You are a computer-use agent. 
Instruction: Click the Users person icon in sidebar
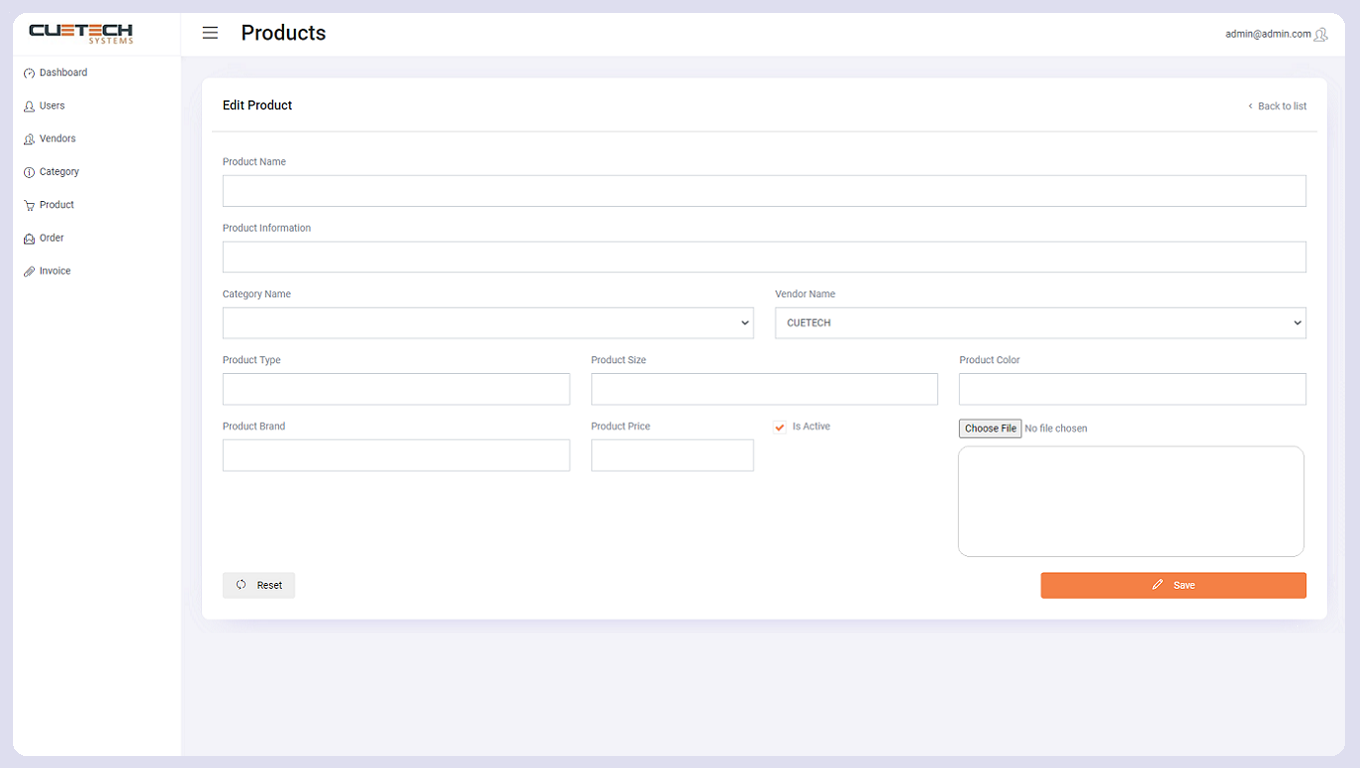coord(29,106)
